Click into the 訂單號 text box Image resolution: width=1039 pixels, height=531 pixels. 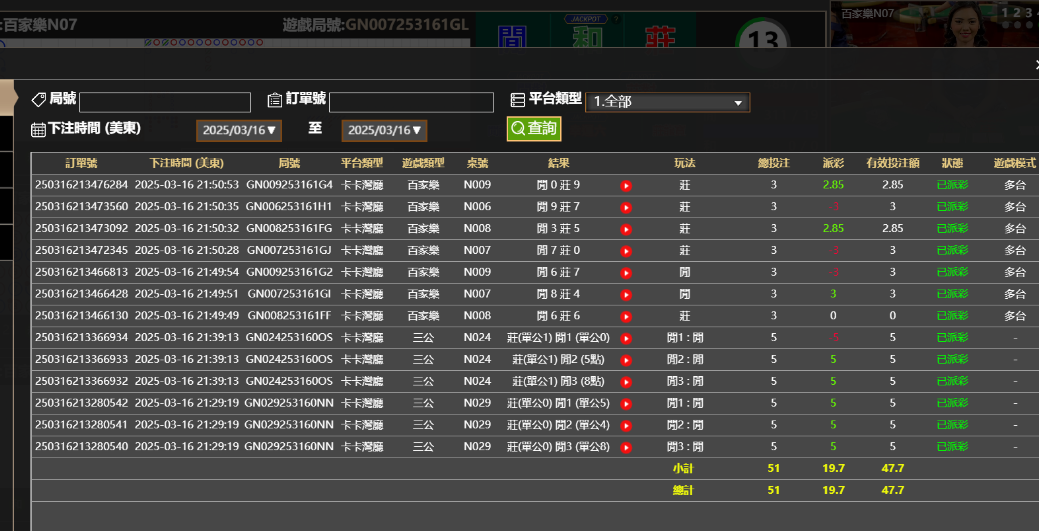pyautogui.click(x=411, y=102)
